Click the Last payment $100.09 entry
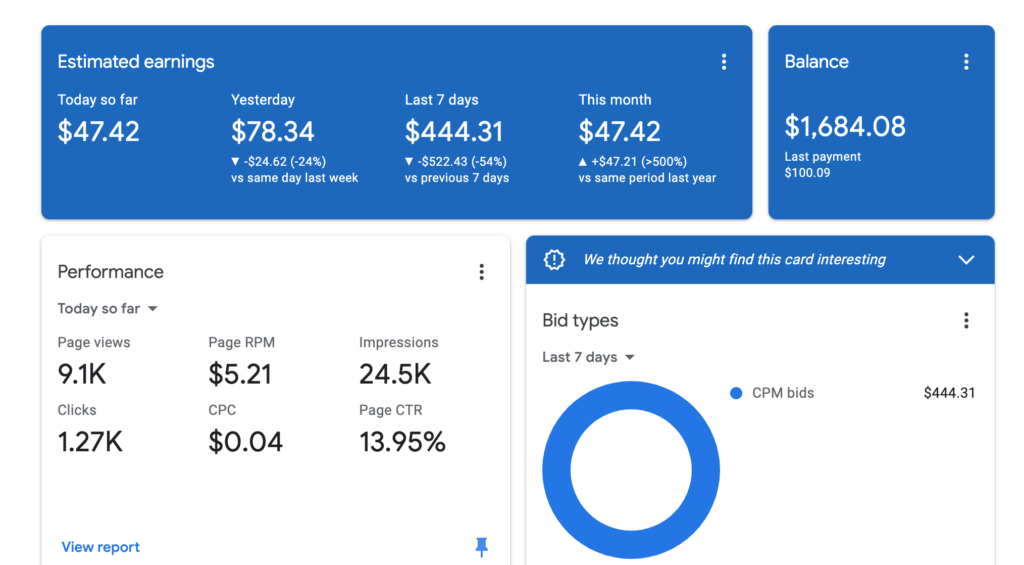This screenshot has height=565, width=1024. click(x=822, y=165)
